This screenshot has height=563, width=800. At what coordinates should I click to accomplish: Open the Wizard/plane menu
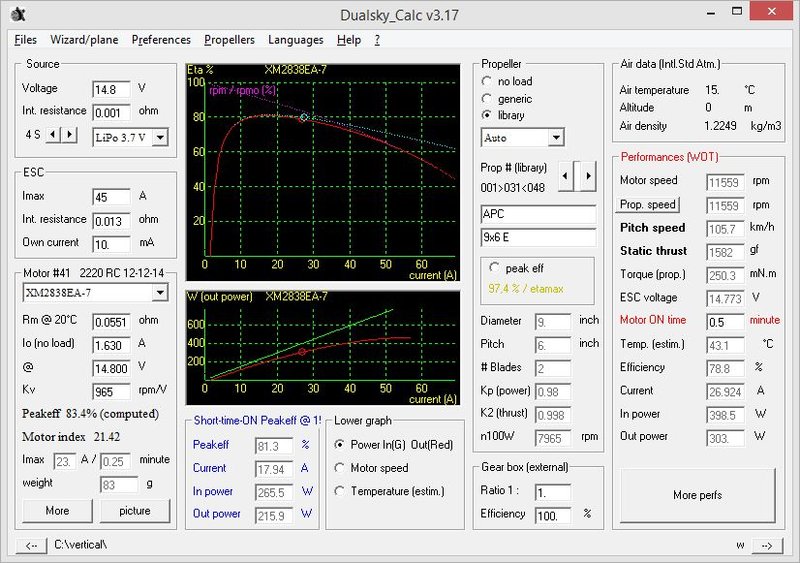coord(84,40)
